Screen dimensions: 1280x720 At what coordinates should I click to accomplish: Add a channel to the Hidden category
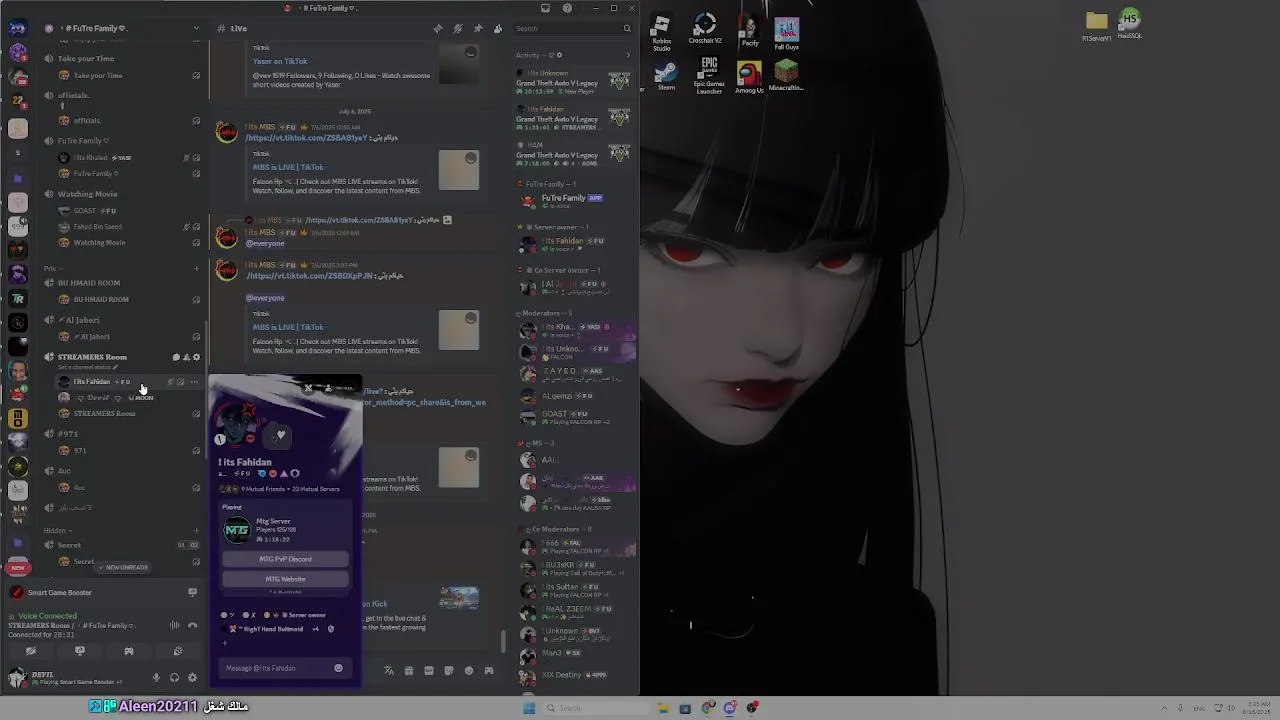[196, 530]
